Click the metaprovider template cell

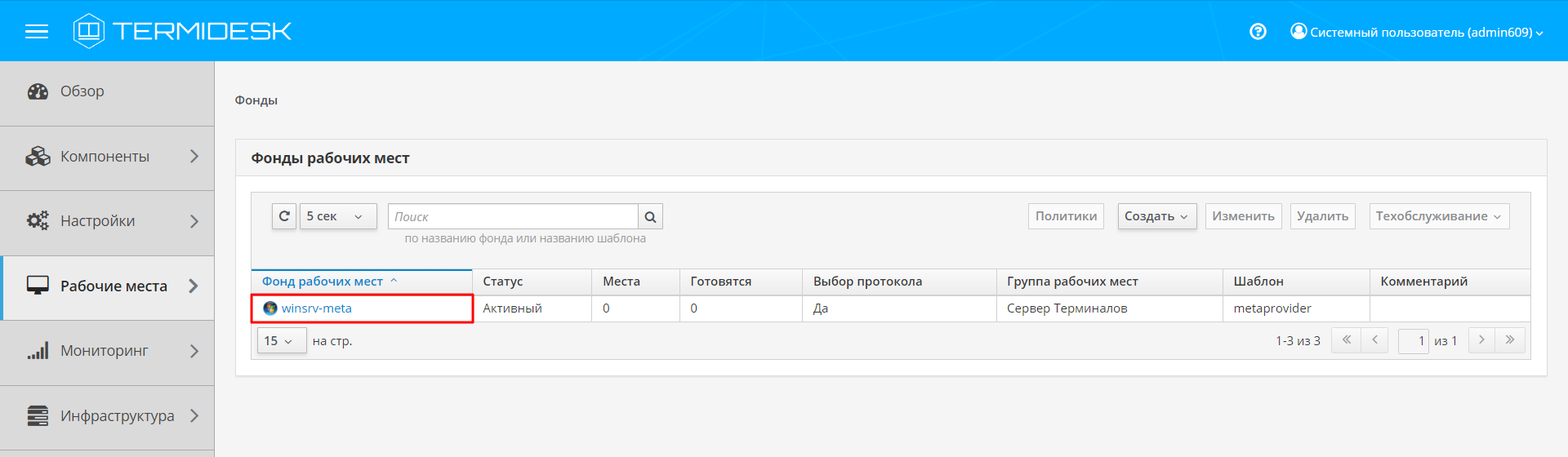(x=1296, y=308)
